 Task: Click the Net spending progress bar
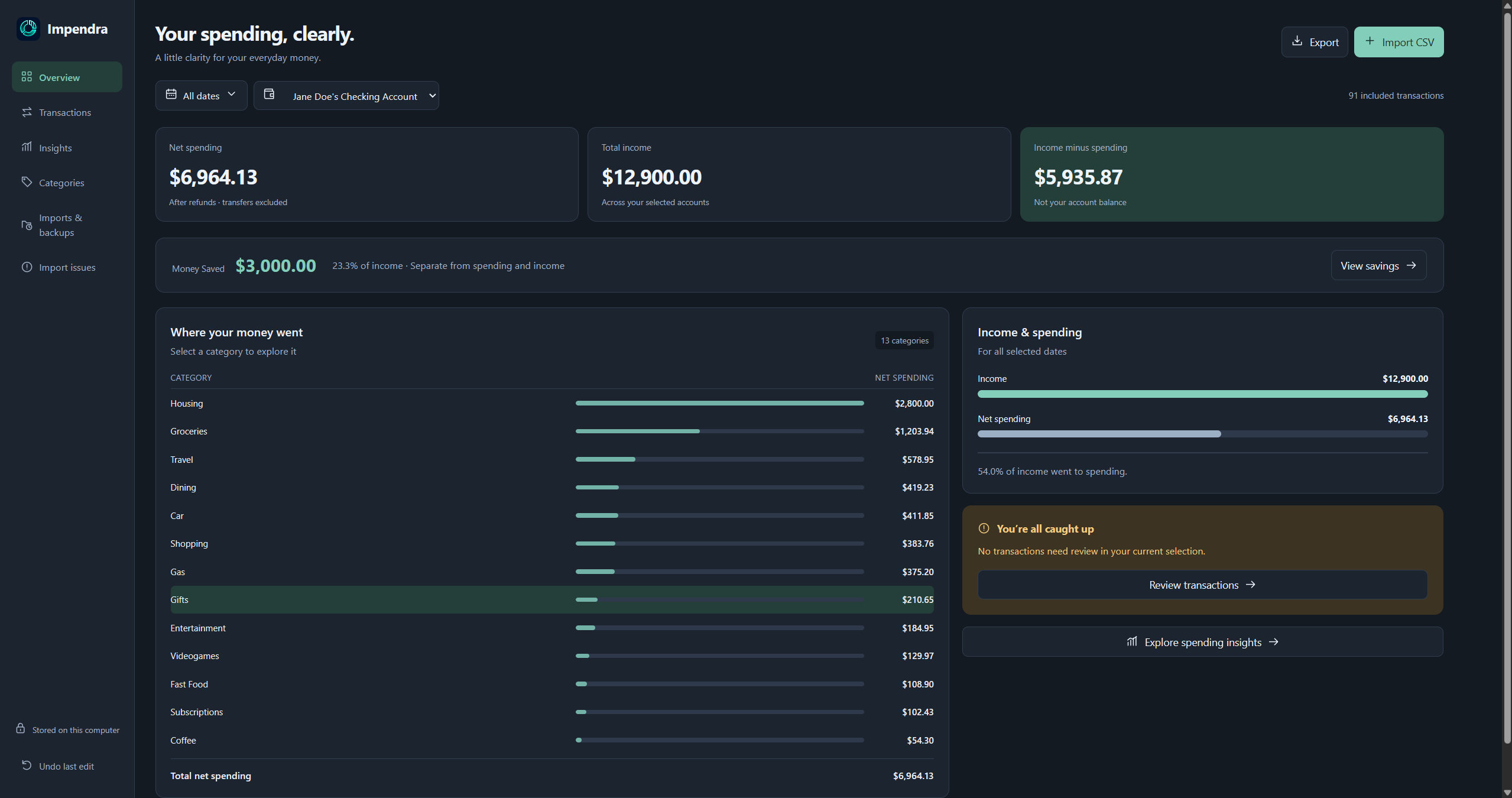pos(1202,434)
